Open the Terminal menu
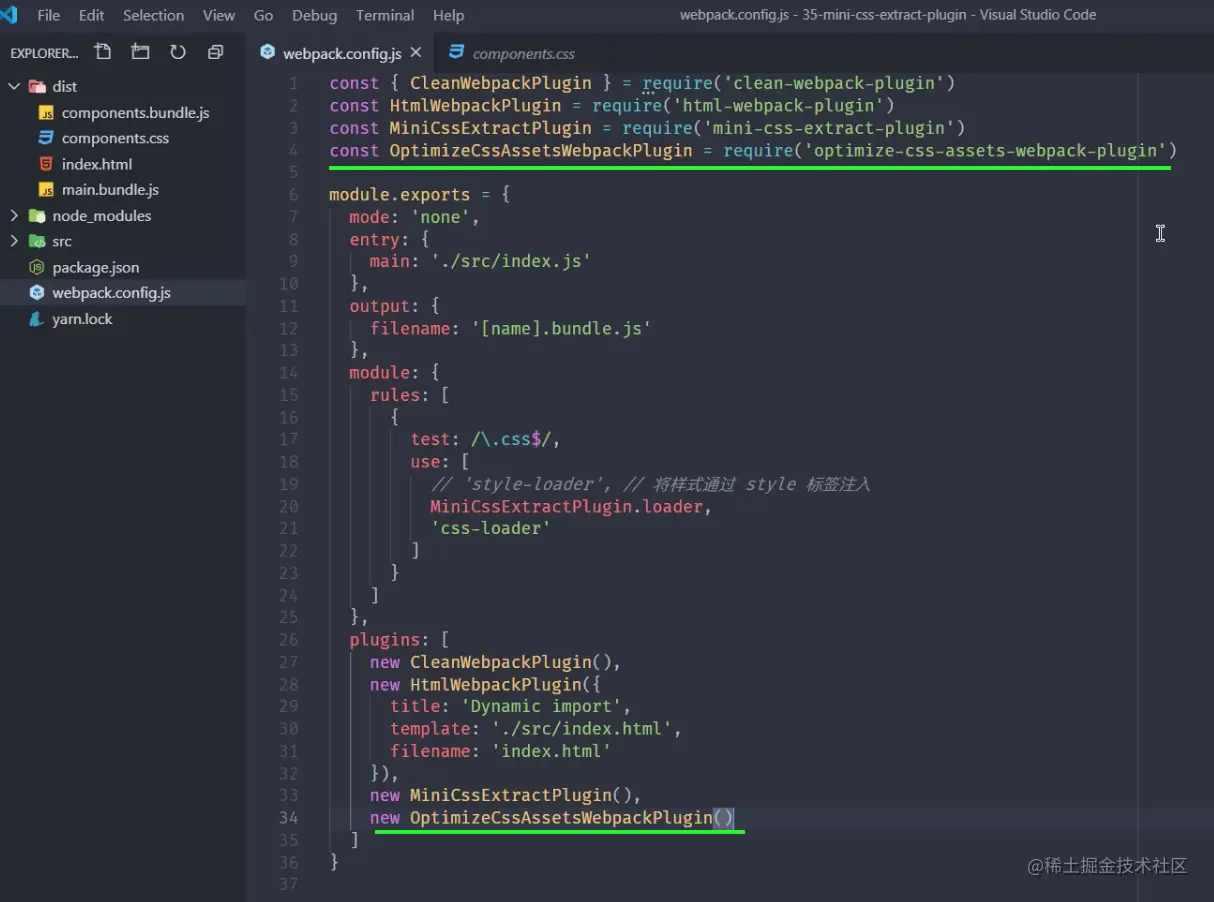This screenshot has width=1214, height=902. [385, 15]
